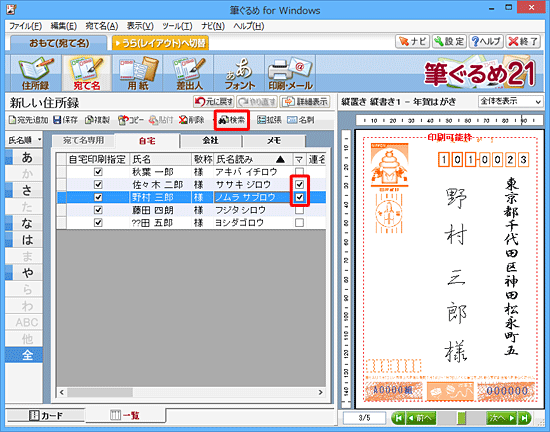Expand the 氏名順 sort order dropdown
Viewport: 550px width, 432px height.
[x=24, y=140]
